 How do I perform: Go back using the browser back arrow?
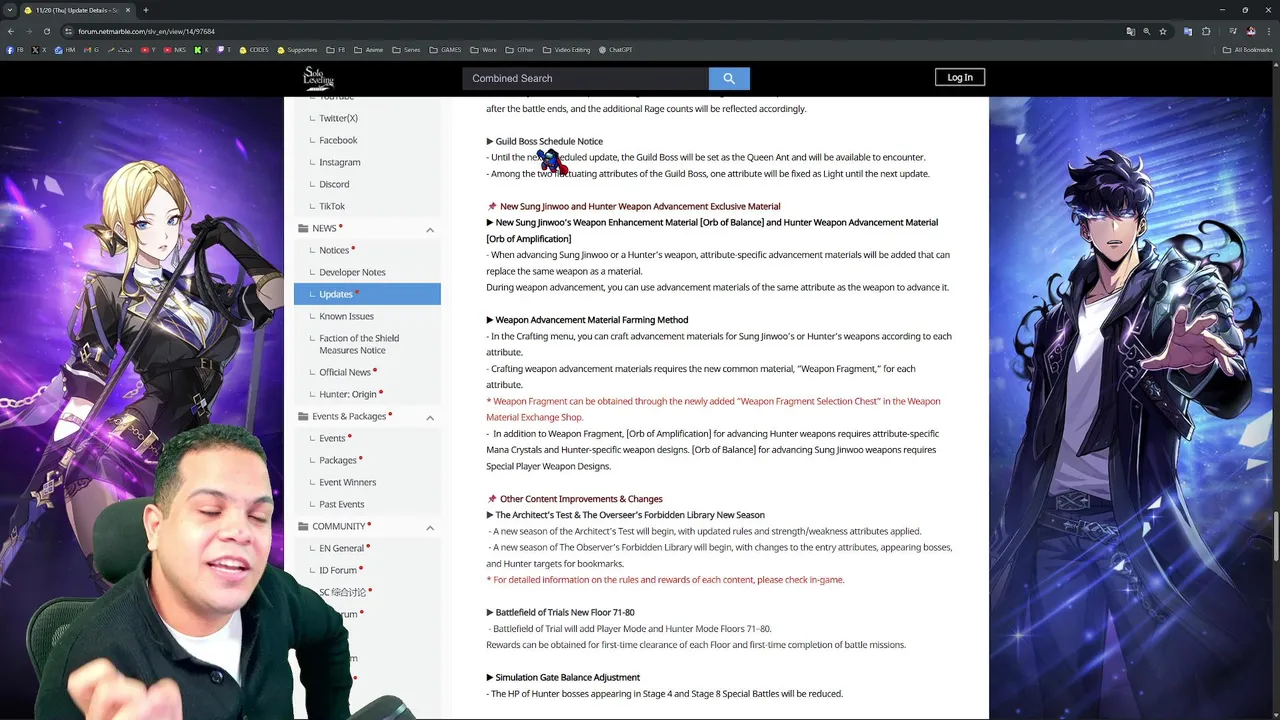pyautogui.click(x=11, y=31)
